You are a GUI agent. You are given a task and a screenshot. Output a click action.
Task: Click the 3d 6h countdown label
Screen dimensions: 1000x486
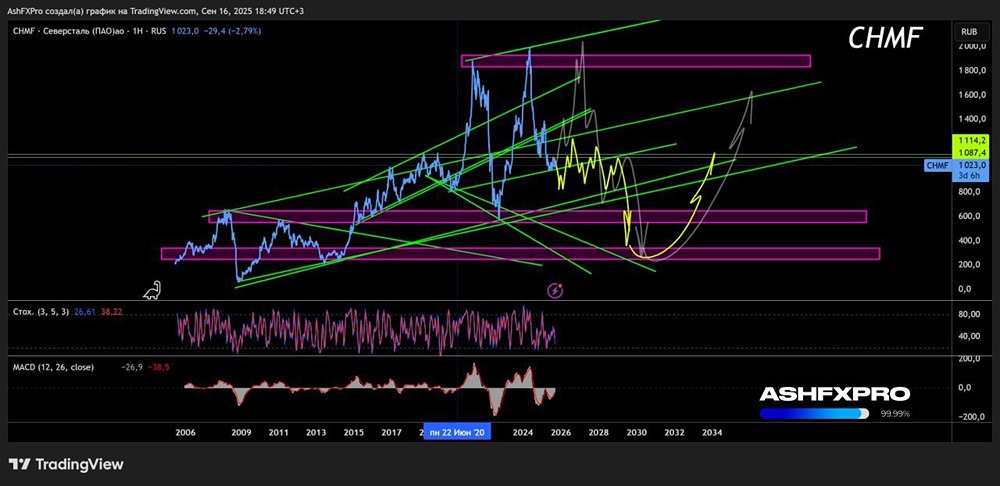(x=971, y=175)
